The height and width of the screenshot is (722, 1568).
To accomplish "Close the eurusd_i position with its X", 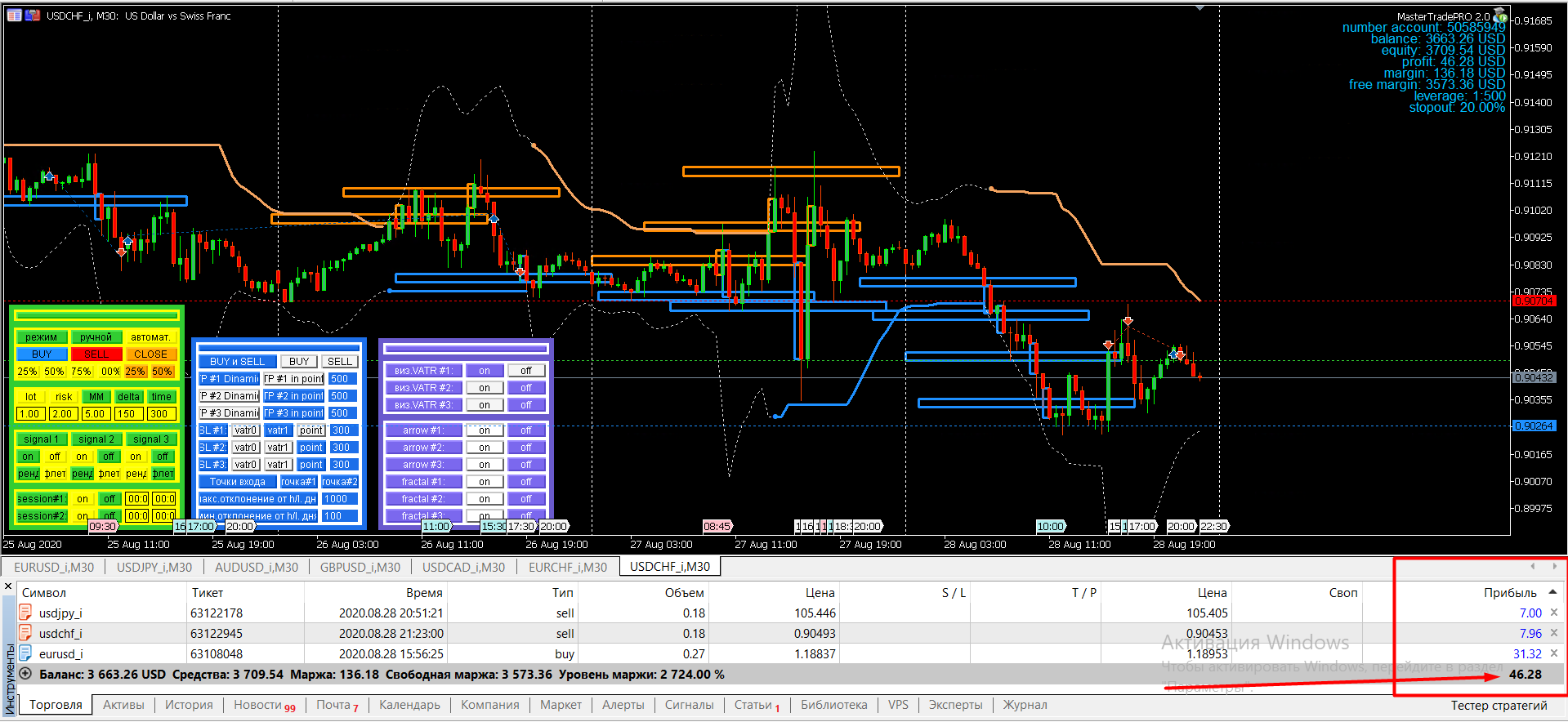I will coord(1553,653).
